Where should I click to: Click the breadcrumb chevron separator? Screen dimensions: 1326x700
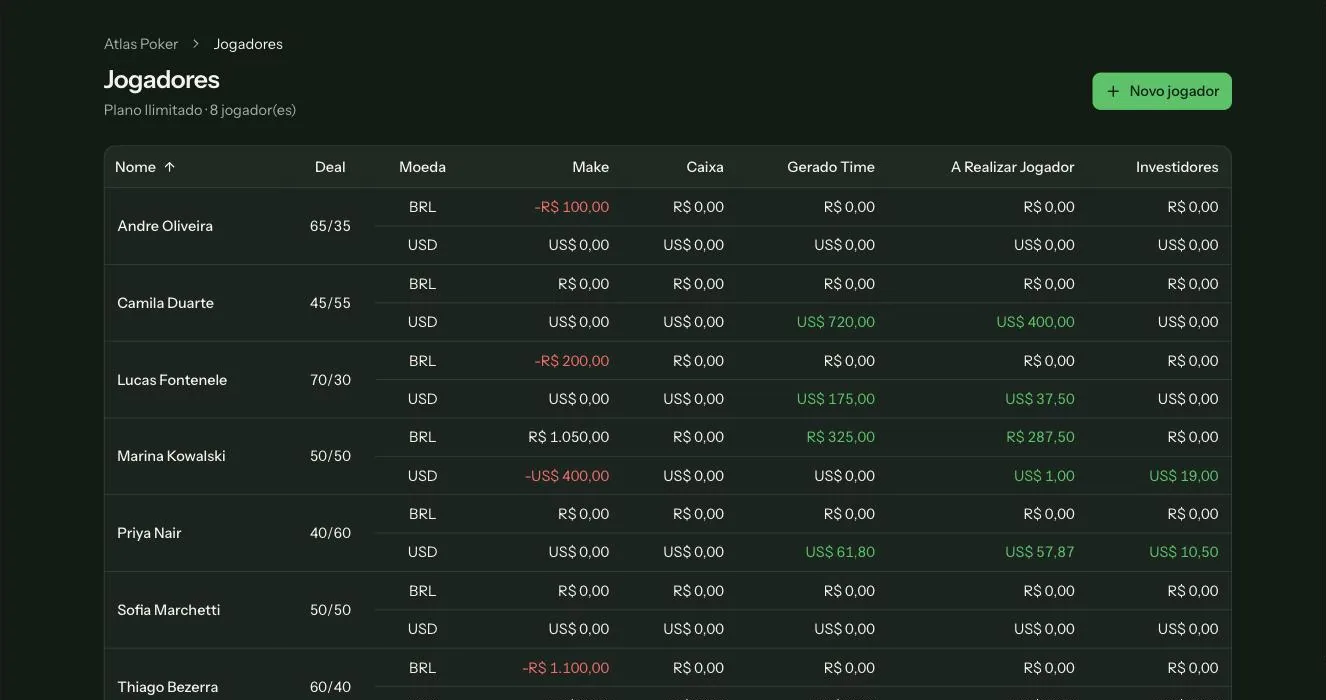[x=196, y=44]
